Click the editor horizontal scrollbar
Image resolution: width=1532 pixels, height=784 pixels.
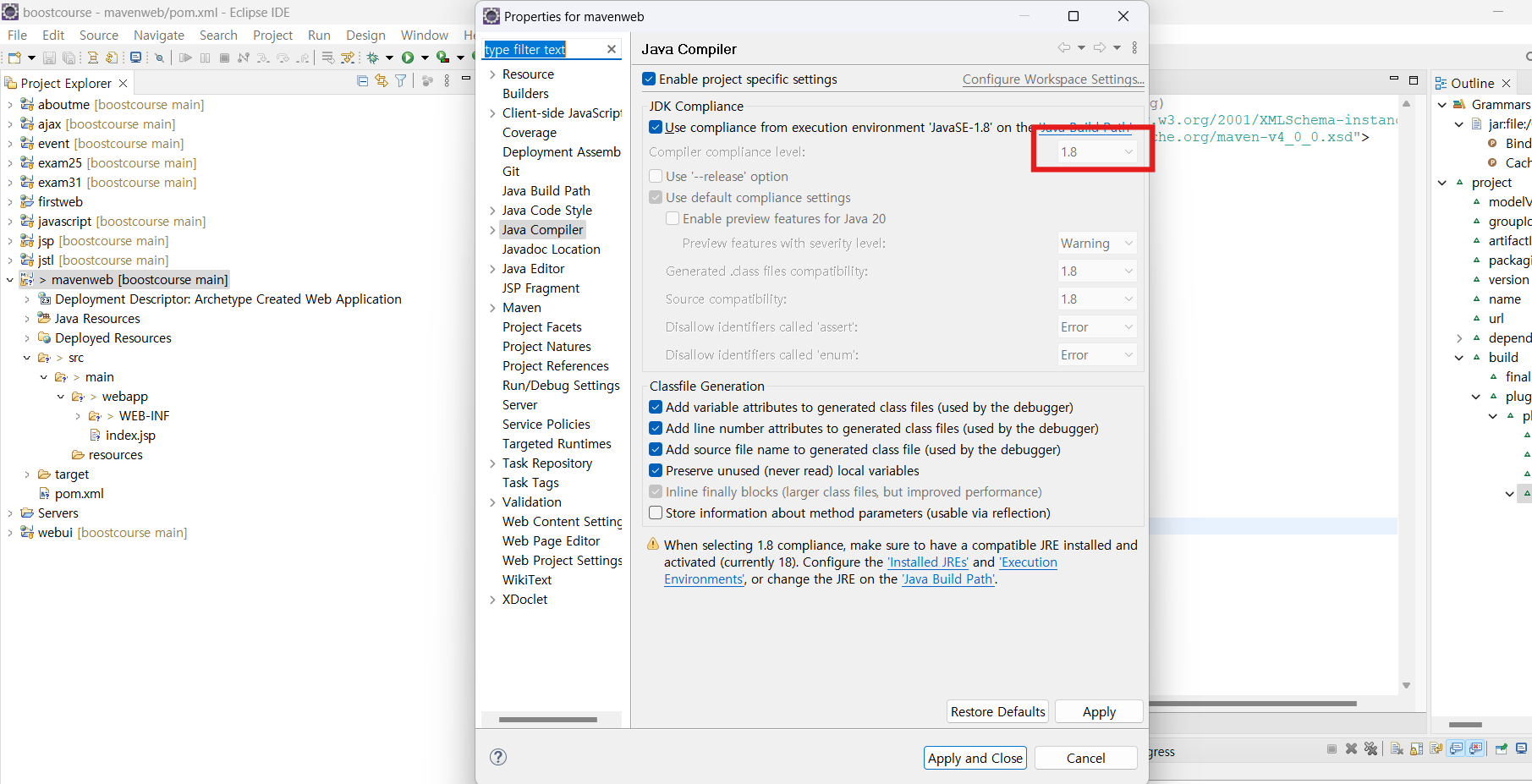[1253, 703]
